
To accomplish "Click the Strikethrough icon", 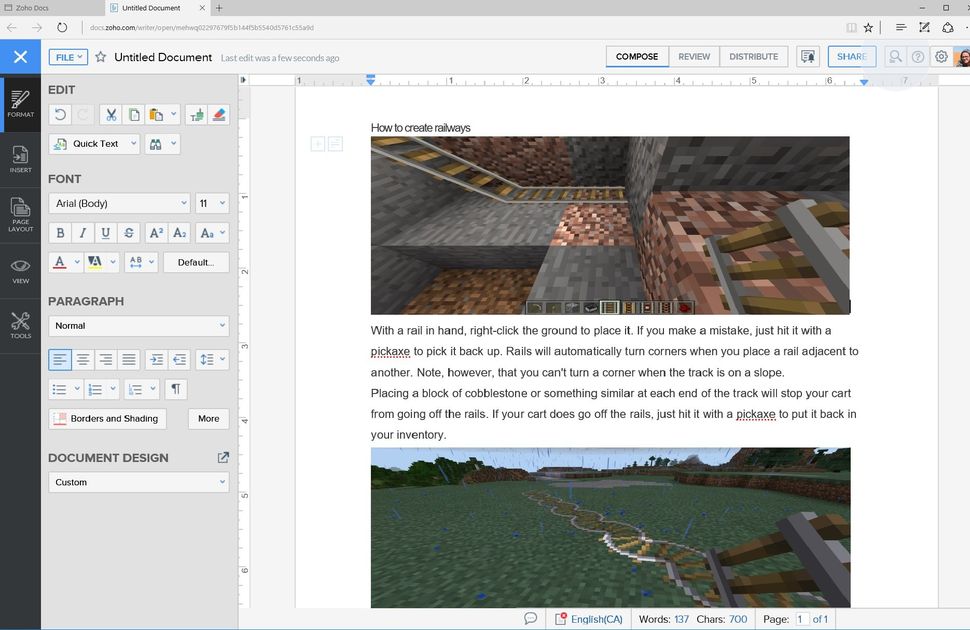I will [129, 233].
